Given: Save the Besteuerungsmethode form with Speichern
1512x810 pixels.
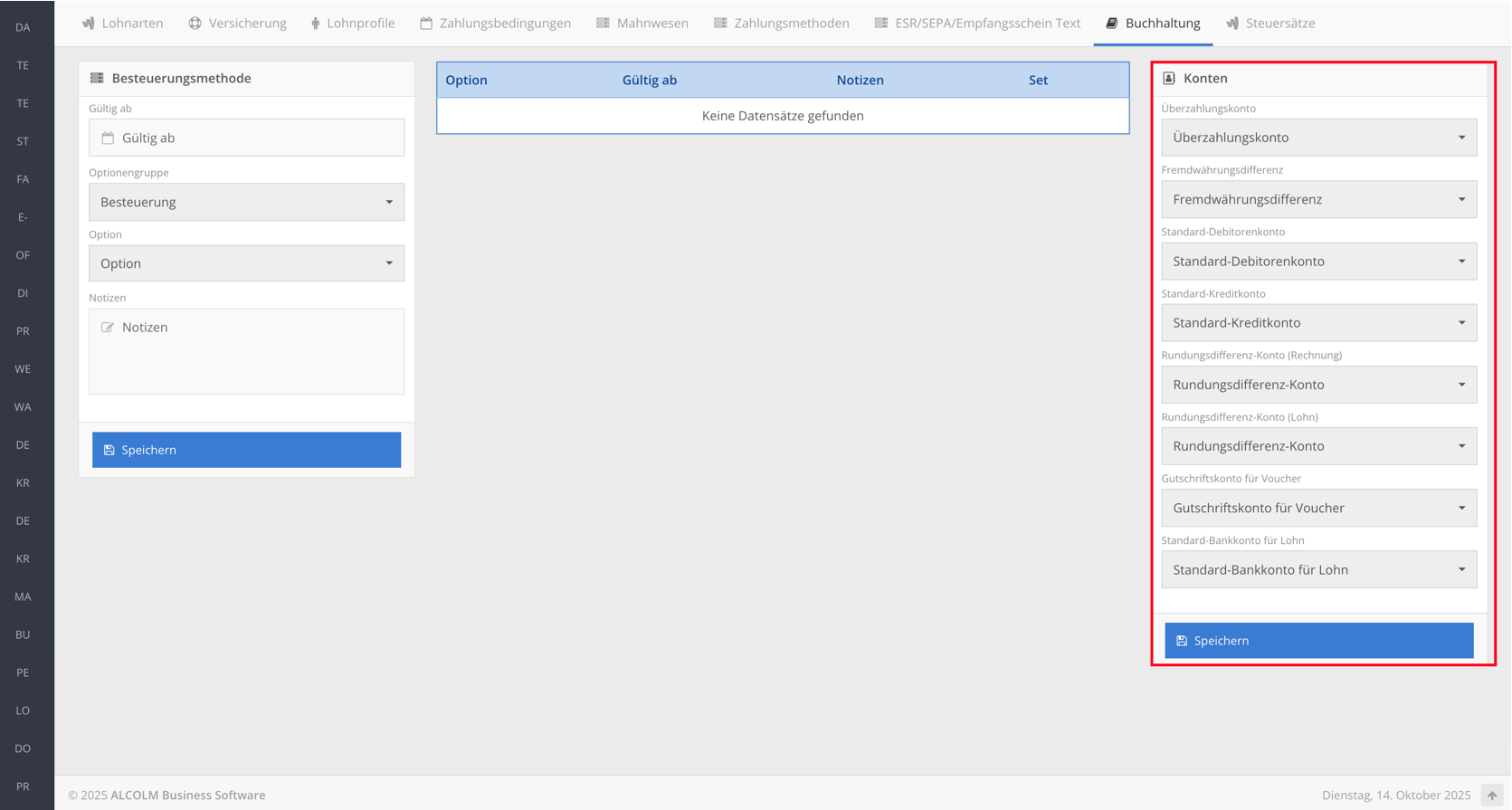Looking at the screenshot, I should [246, 450].
